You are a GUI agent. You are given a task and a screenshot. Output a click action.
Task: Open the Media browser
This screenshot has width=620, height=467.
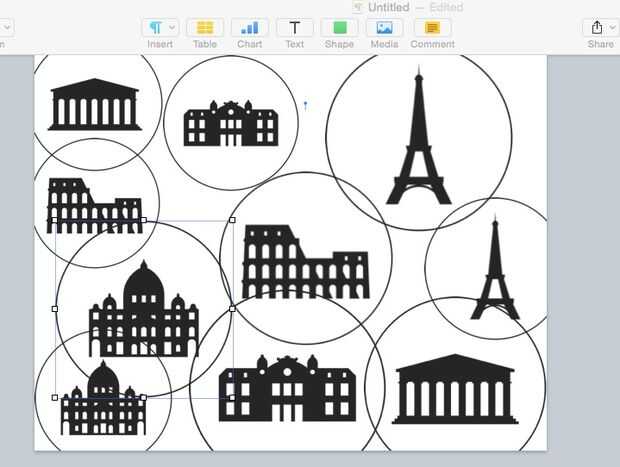tap(384, 28)
